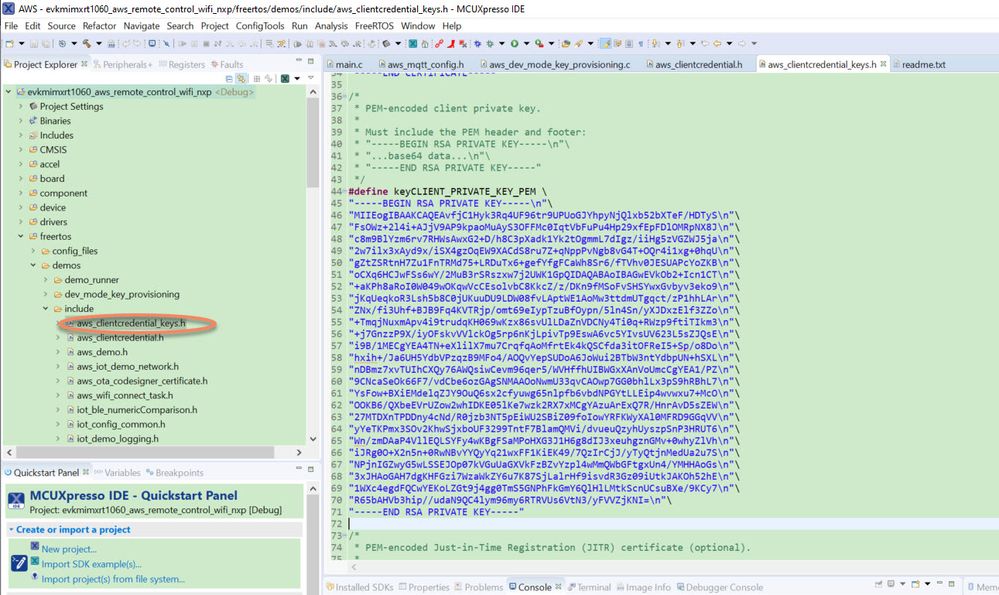This screenshot has height=595, width=999.
Task: Collapse the freertos folder
Action: click(x=21, y=236)
